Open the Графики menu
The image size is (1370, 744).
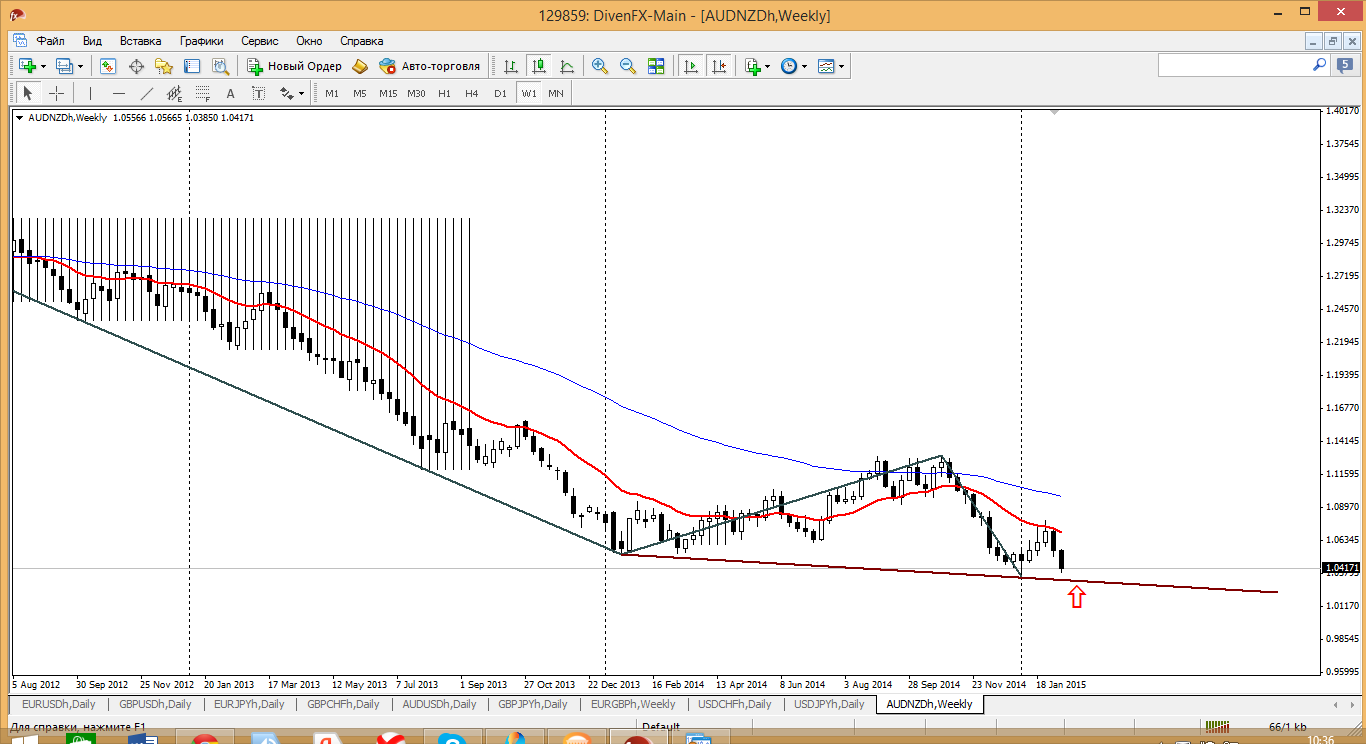coord(201,41)
